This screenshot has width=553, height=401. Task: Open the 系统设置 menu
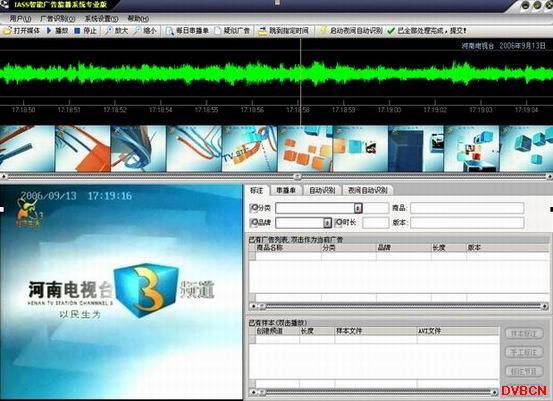101,18
